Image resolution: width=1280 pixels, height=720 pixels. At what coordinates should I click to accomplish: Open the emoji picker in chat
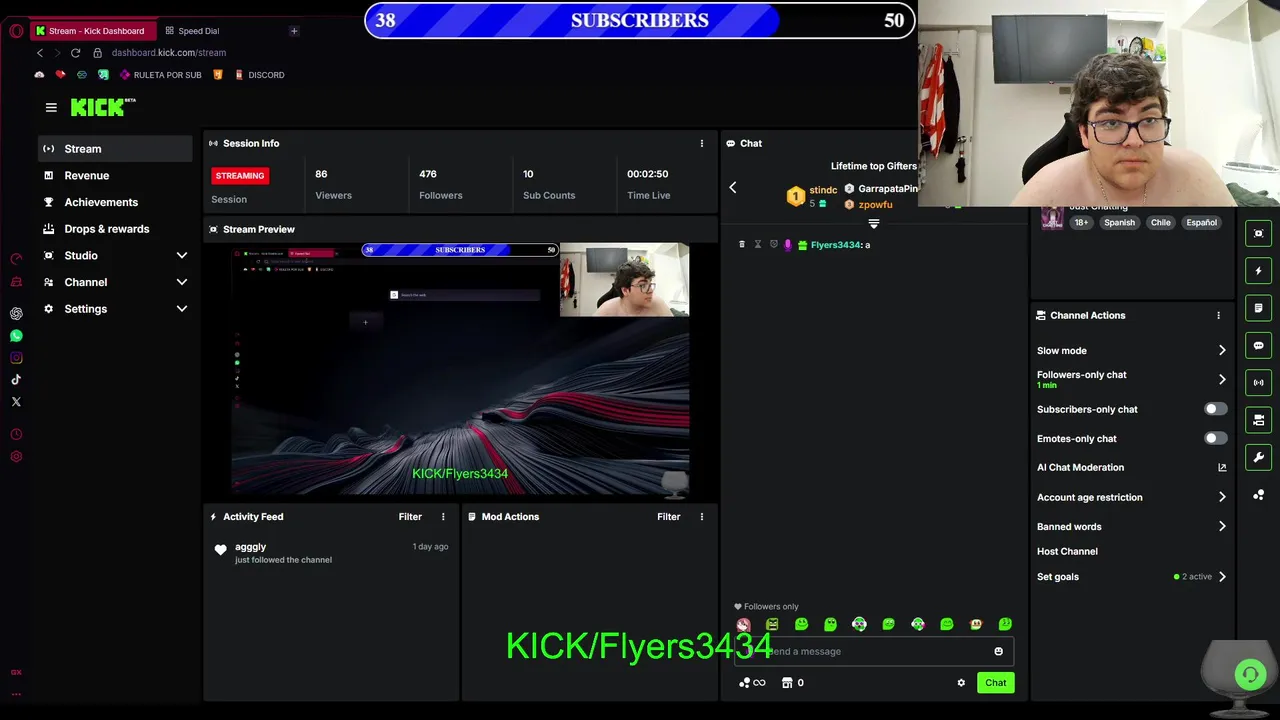(x=998, y=652)
